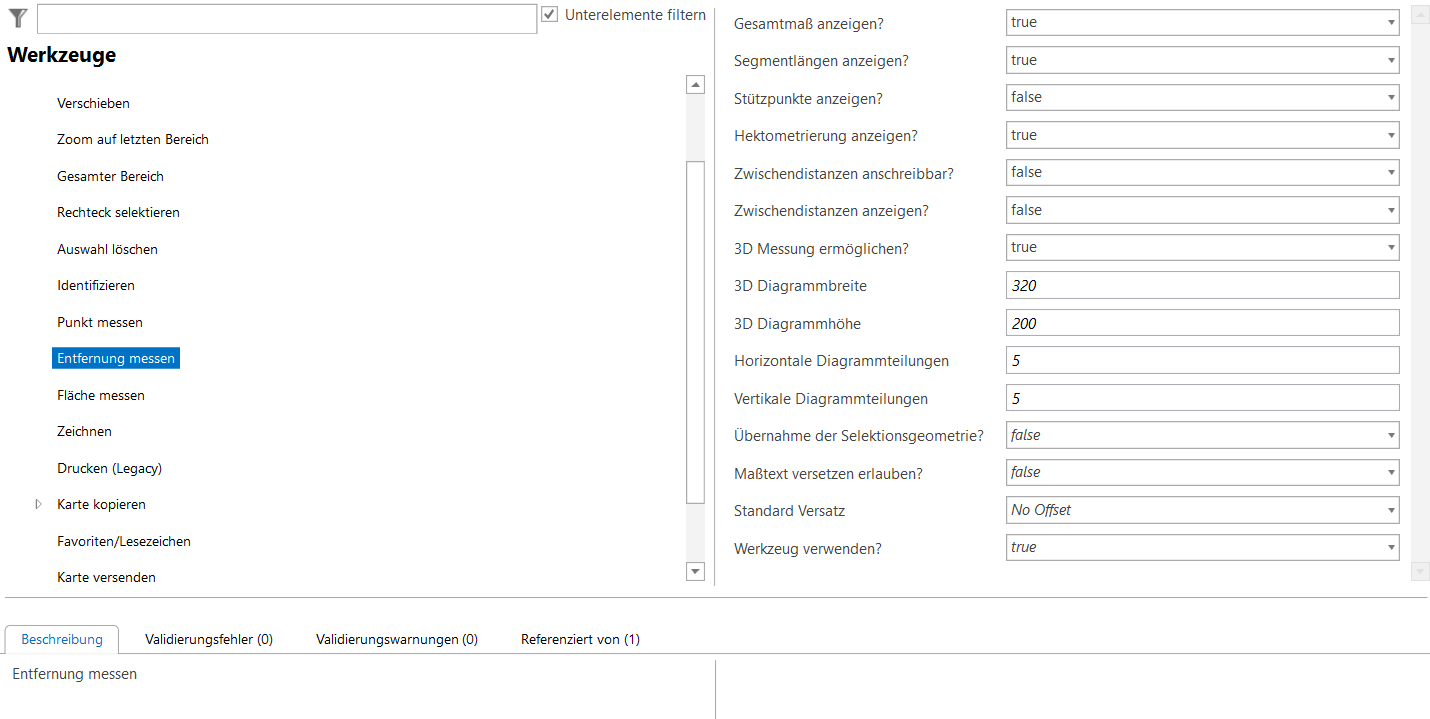
Task: Switch to the Validierungsfehler (0) tab
Action: pos(208,639)
